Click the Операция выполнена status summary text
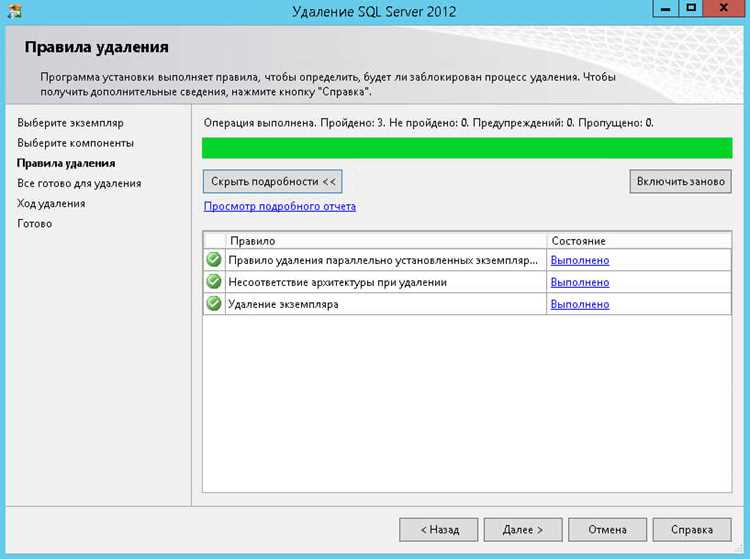 (x=429, y=123)
